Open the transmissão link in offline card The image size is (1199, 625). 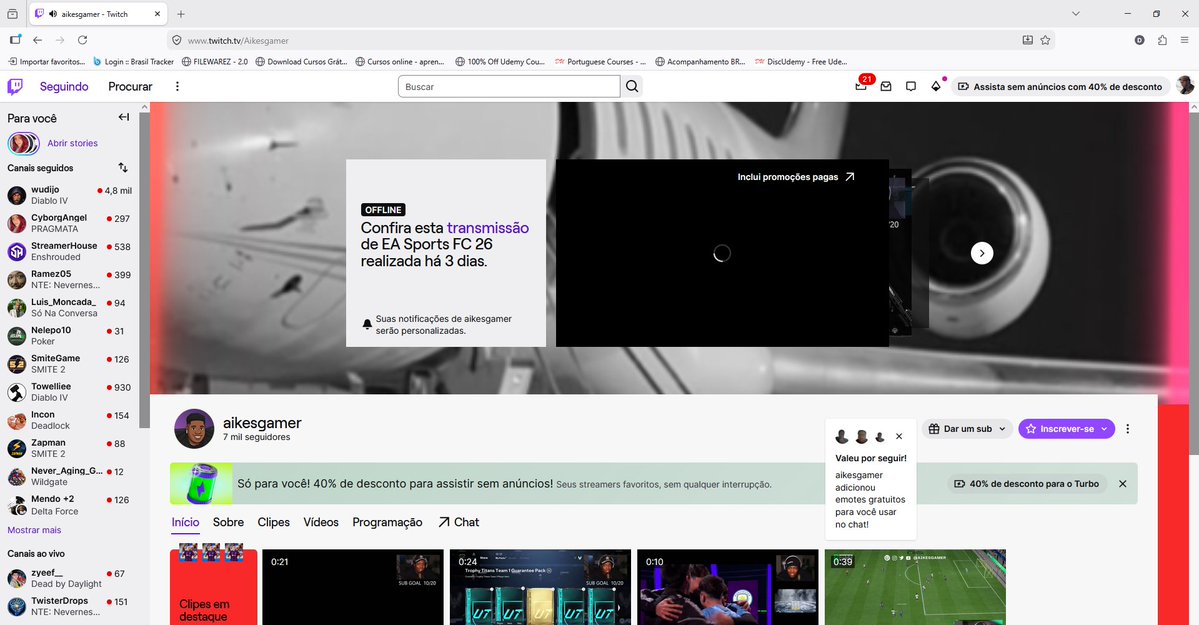(x=488, y=228)
